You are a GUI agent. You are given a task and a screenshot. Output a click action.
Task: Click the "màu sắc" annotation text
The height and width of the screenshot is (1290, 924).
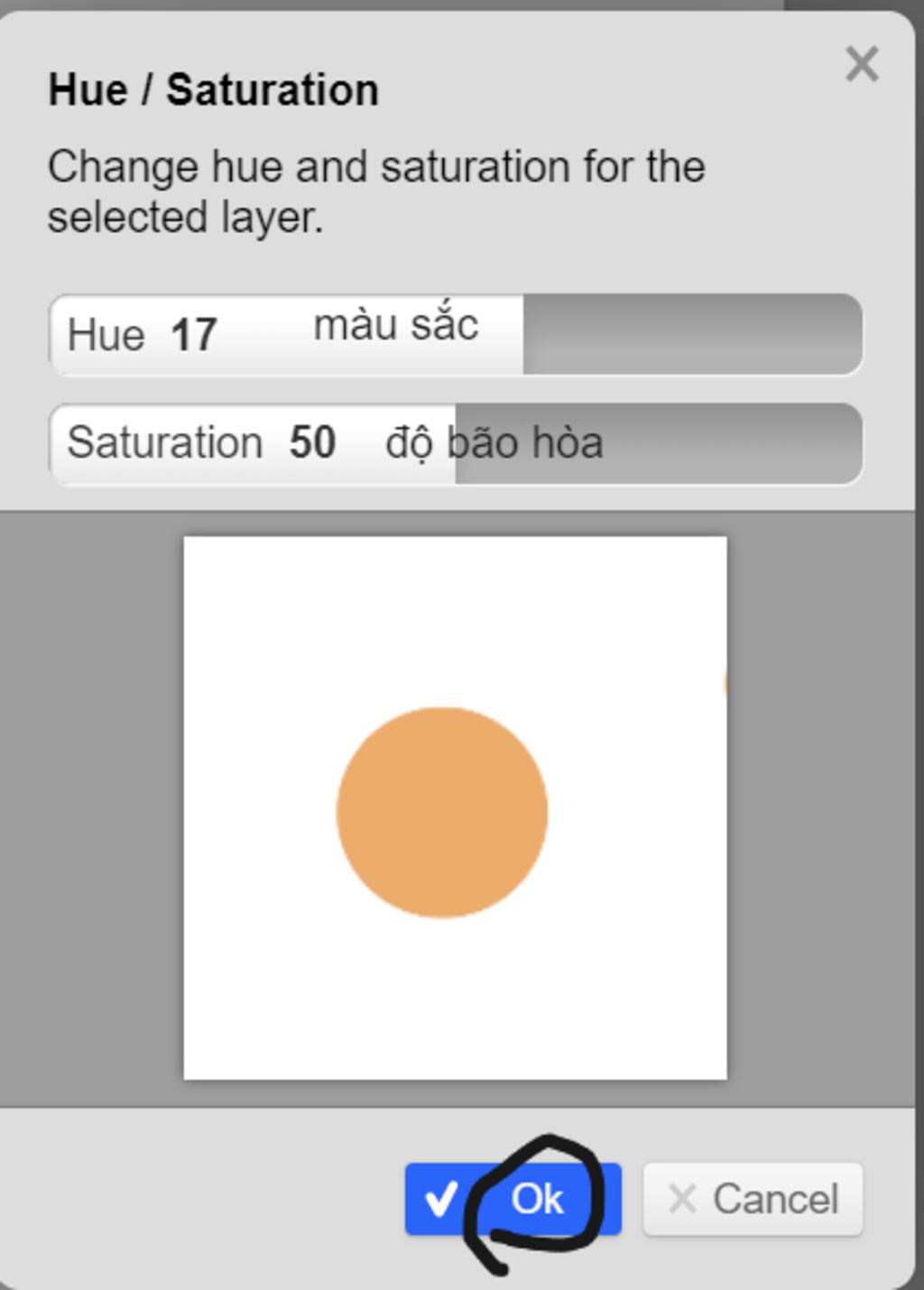tap(395, 325)
